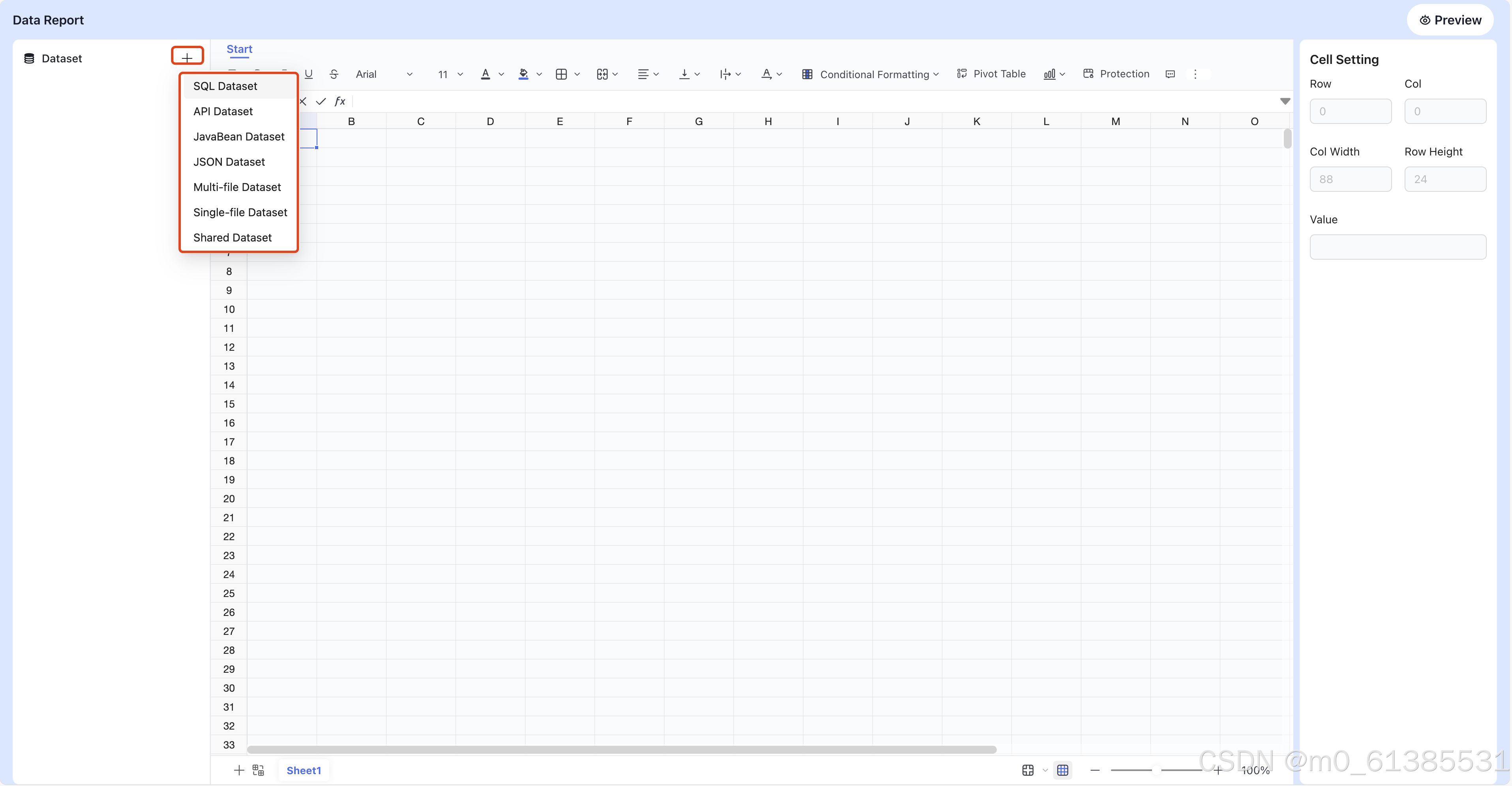The image size is (1512, 786).
Task: Open the Protection tool
Action: (1116, 74)
